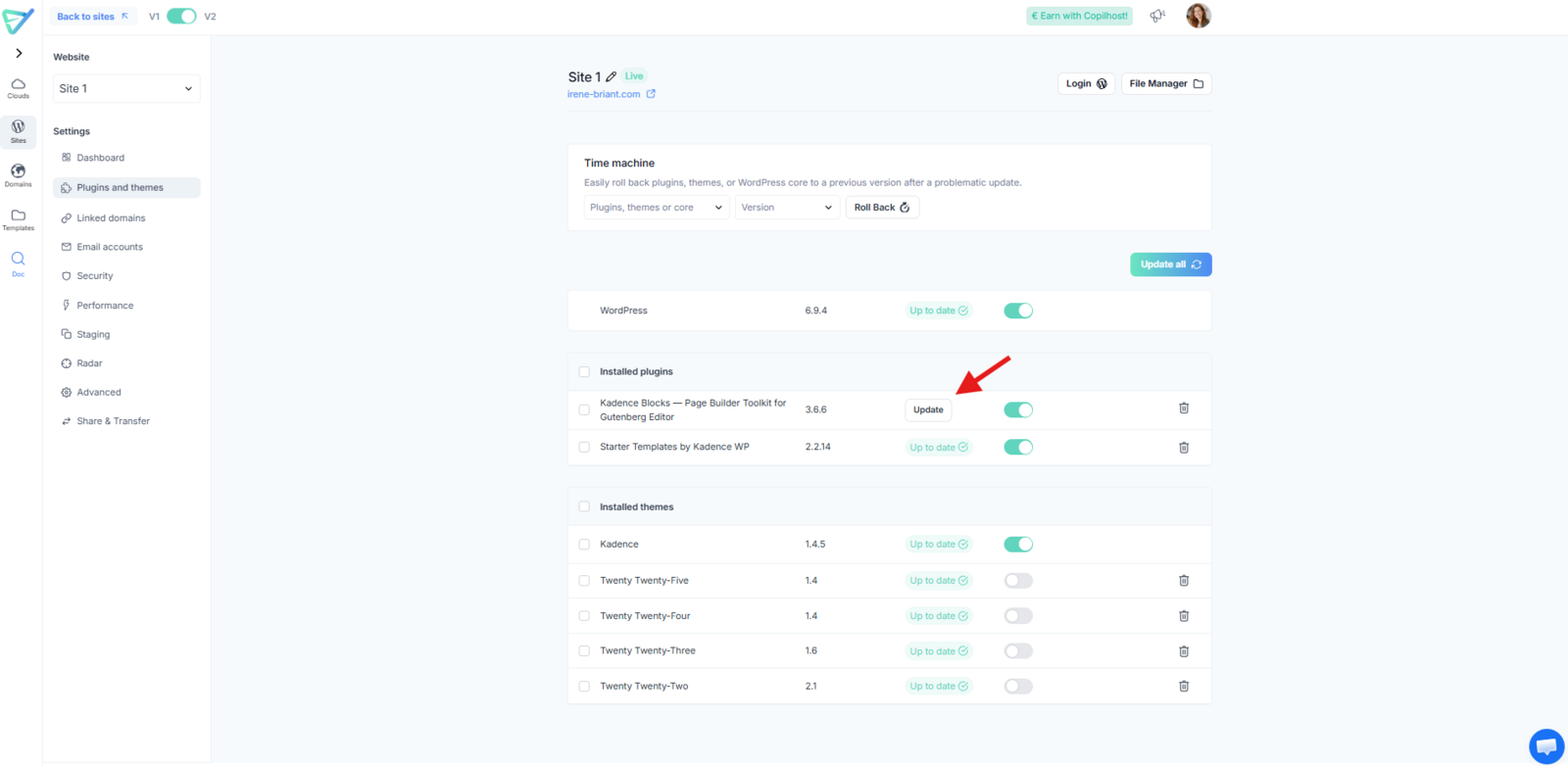1568x766 pixels.
Task: Select Plugins and themes in settings menu
Action: (126, 188)
